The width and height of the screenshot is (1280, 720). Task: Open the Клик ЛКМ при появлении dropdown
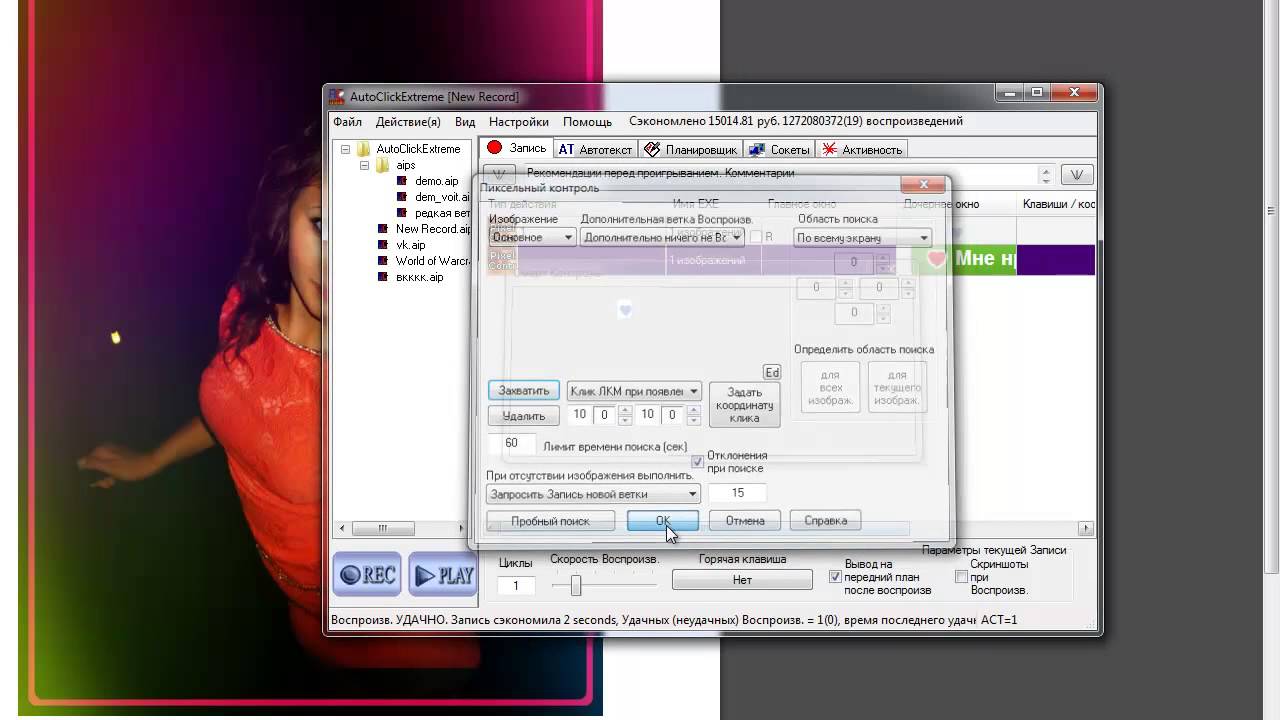(634, 391)
